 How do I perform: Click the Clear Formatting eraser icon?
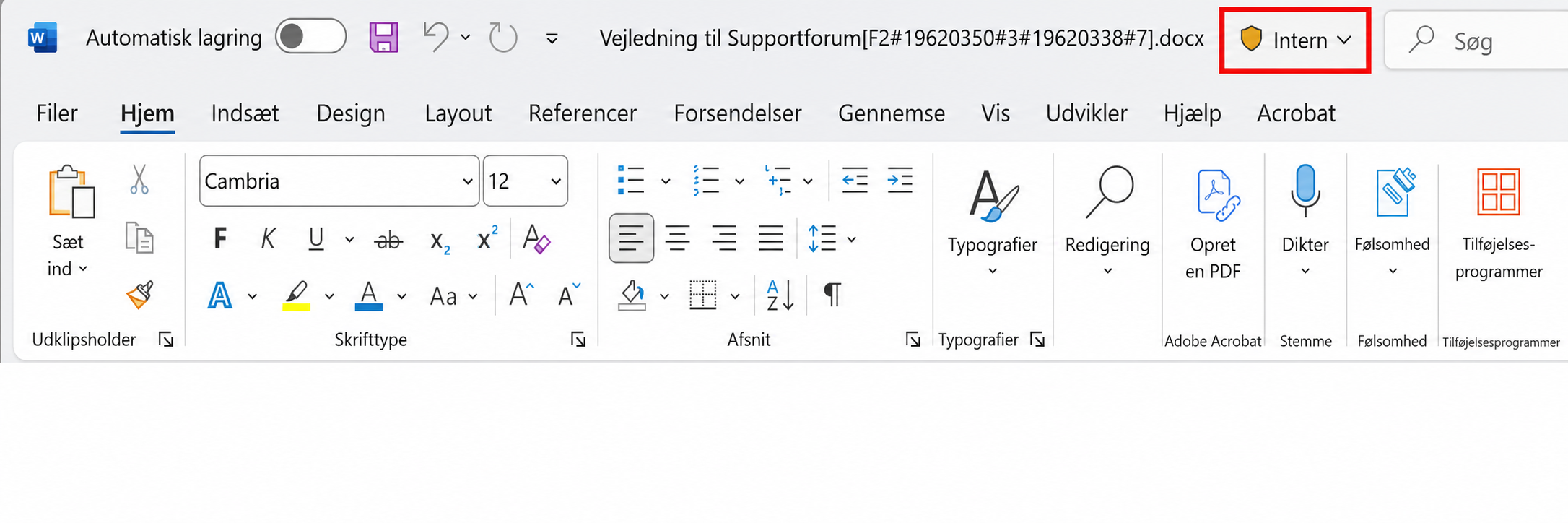click(536, 239)
